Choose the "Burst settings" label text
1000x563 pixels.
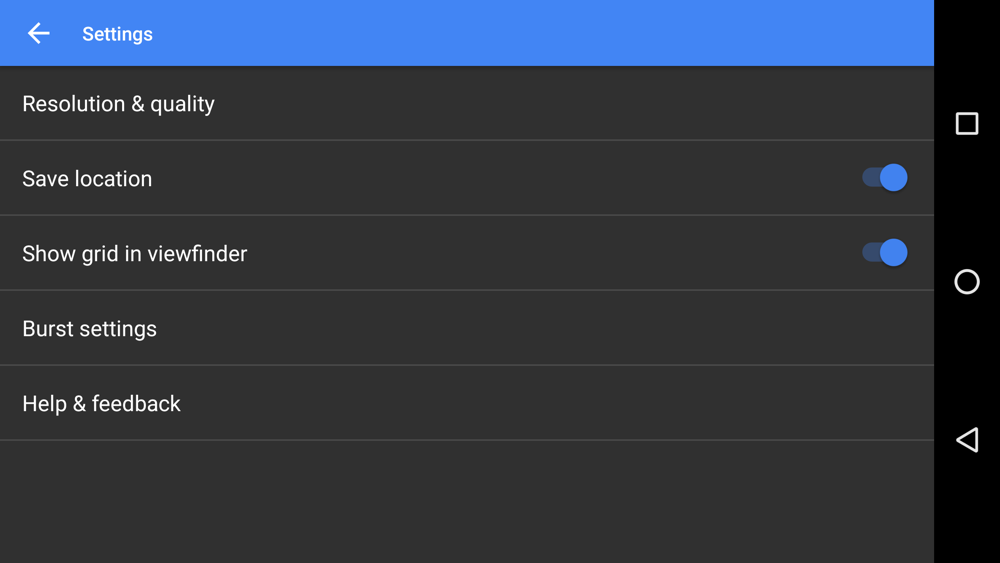(90, 329)
